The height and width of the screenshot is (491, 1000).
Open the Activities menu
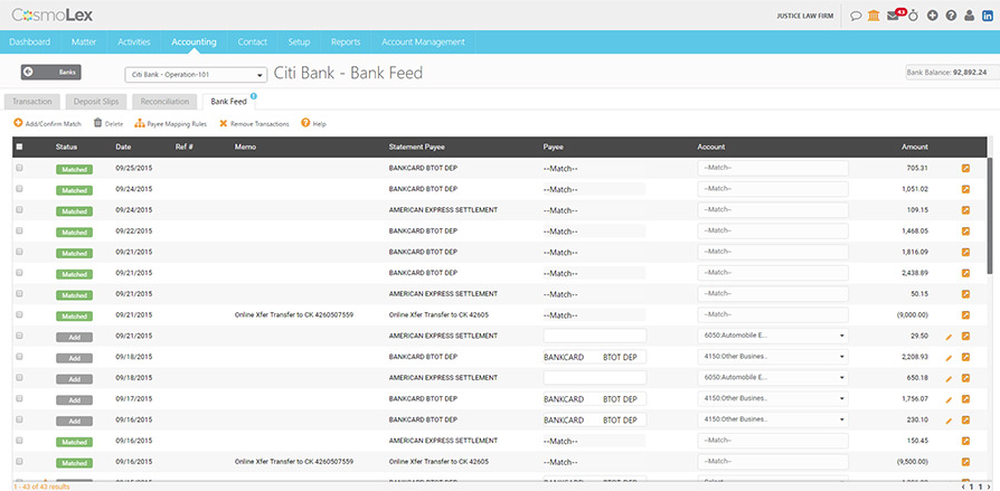tap(134, 42)
